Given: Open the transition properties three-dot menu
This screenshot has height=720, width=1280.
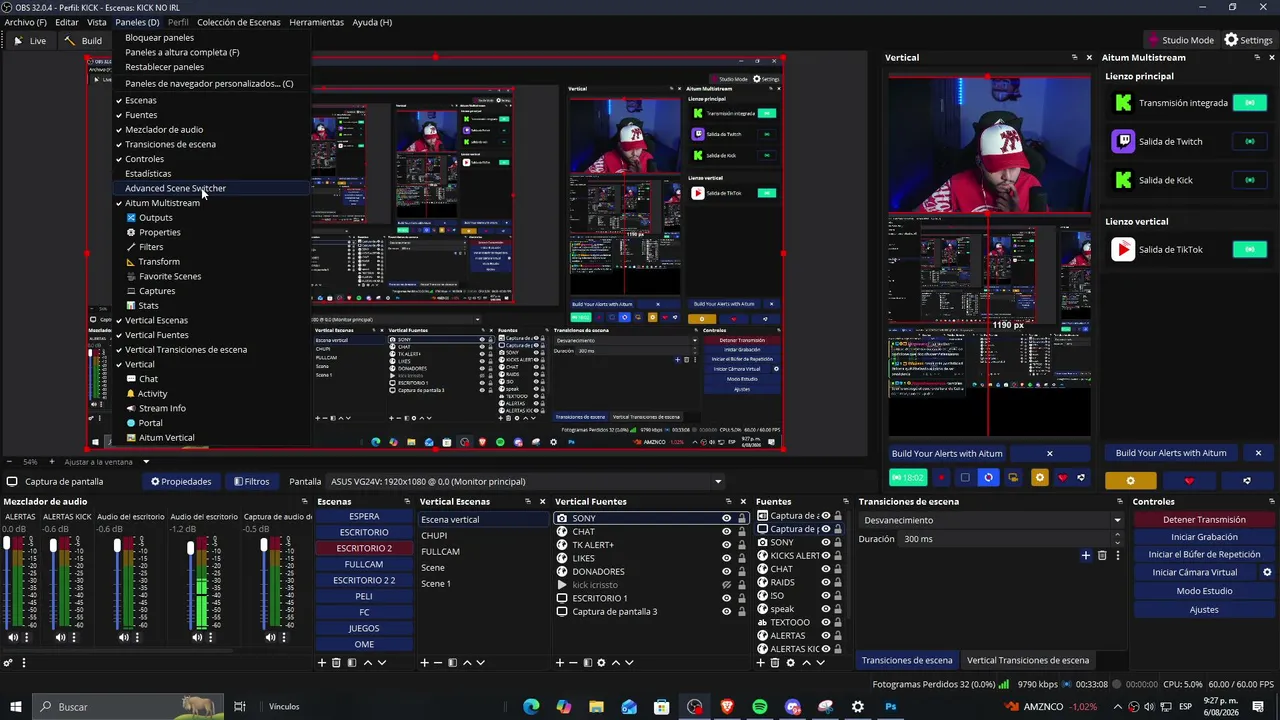Looking at the screenshot, I should pyautogui.click(x=1117, y=555).
